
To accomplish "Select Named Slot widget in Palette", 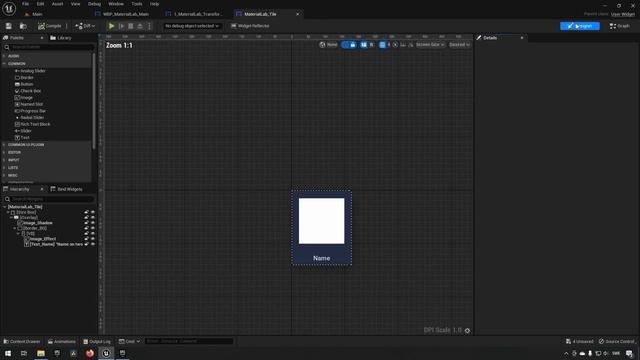I will (x=29, y=104).
